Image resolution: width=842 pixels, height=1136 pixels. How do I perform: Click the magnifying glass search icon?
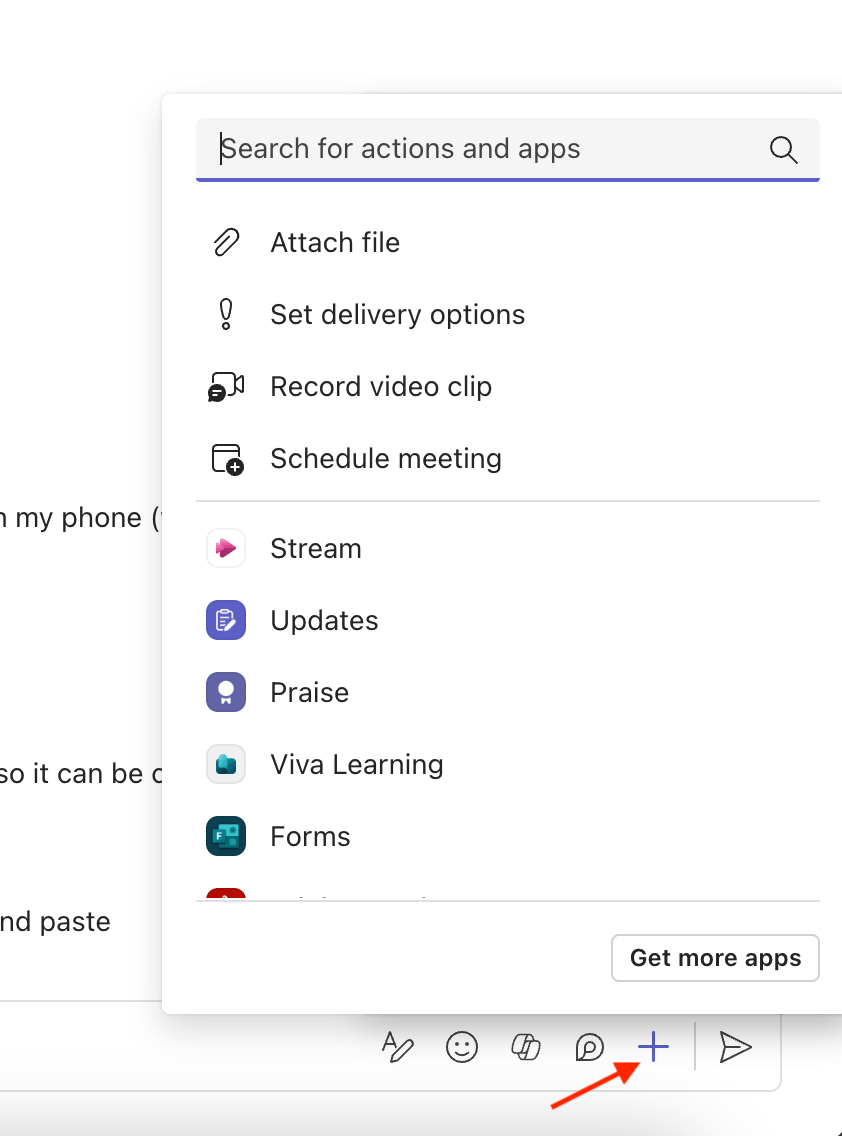tap(783, 150)
